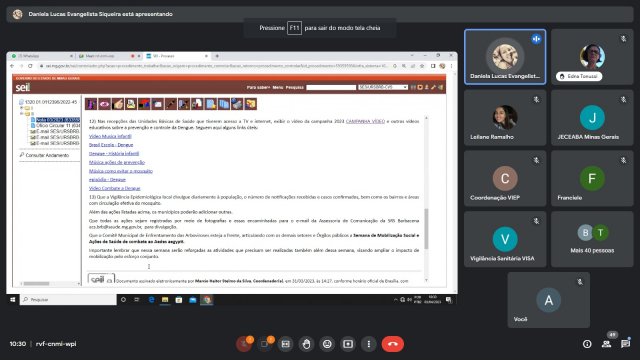Image resolution: width=640 pixels, height=360 pixels.
Task: Switch to the WhatsApp browser tab
Action: tap(41, 56)
